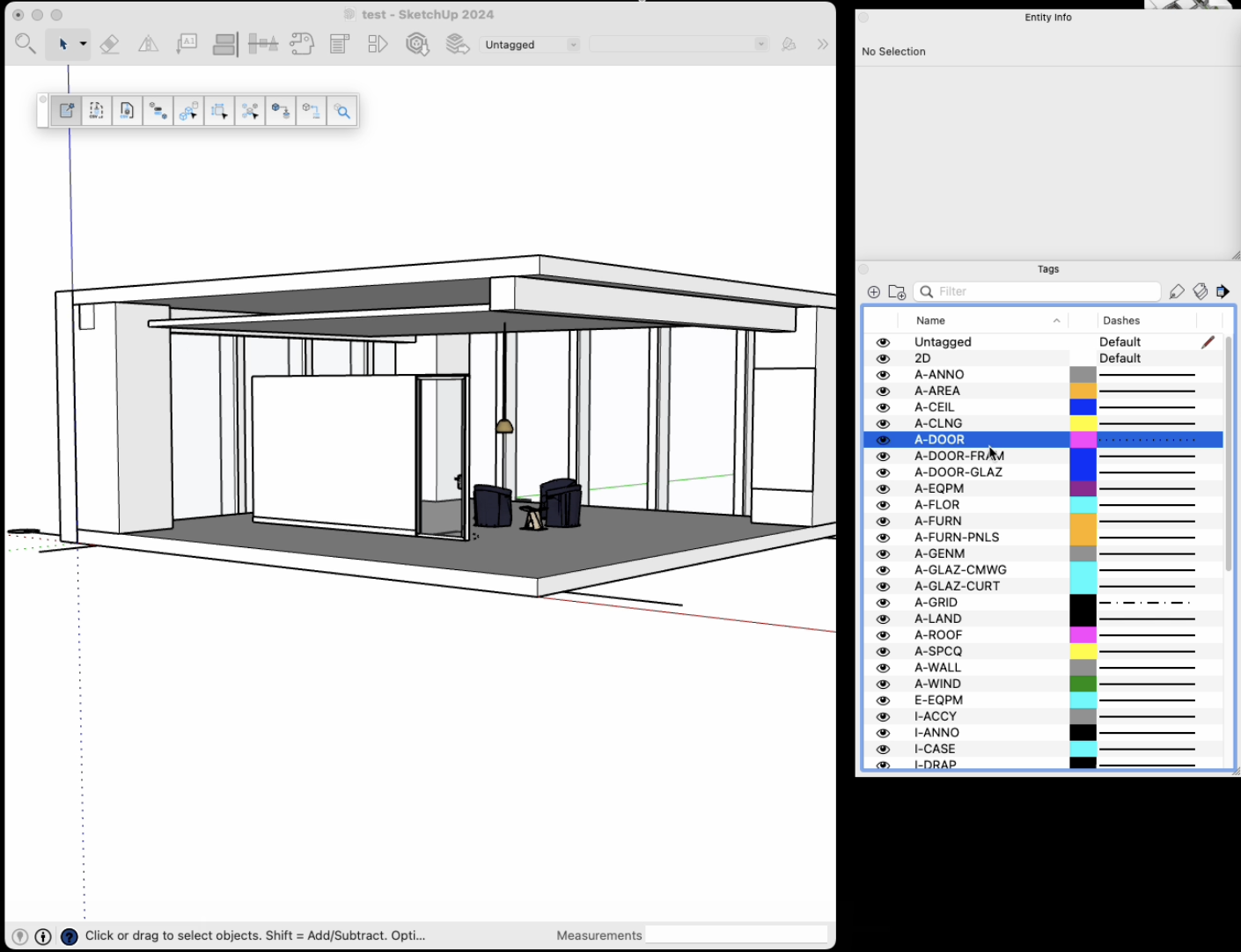The height and width of the screenshot is (952, 1241).
Task: Sort tags by Name column header
Action: click(930, 321)
